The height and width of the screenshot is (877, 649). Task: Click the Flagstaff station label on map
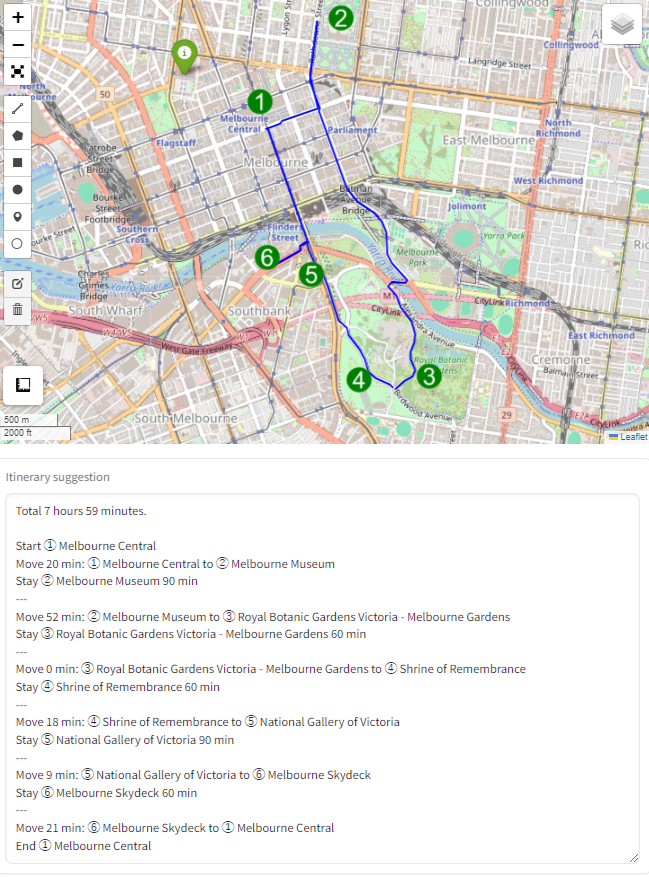(x=176, y=143)
